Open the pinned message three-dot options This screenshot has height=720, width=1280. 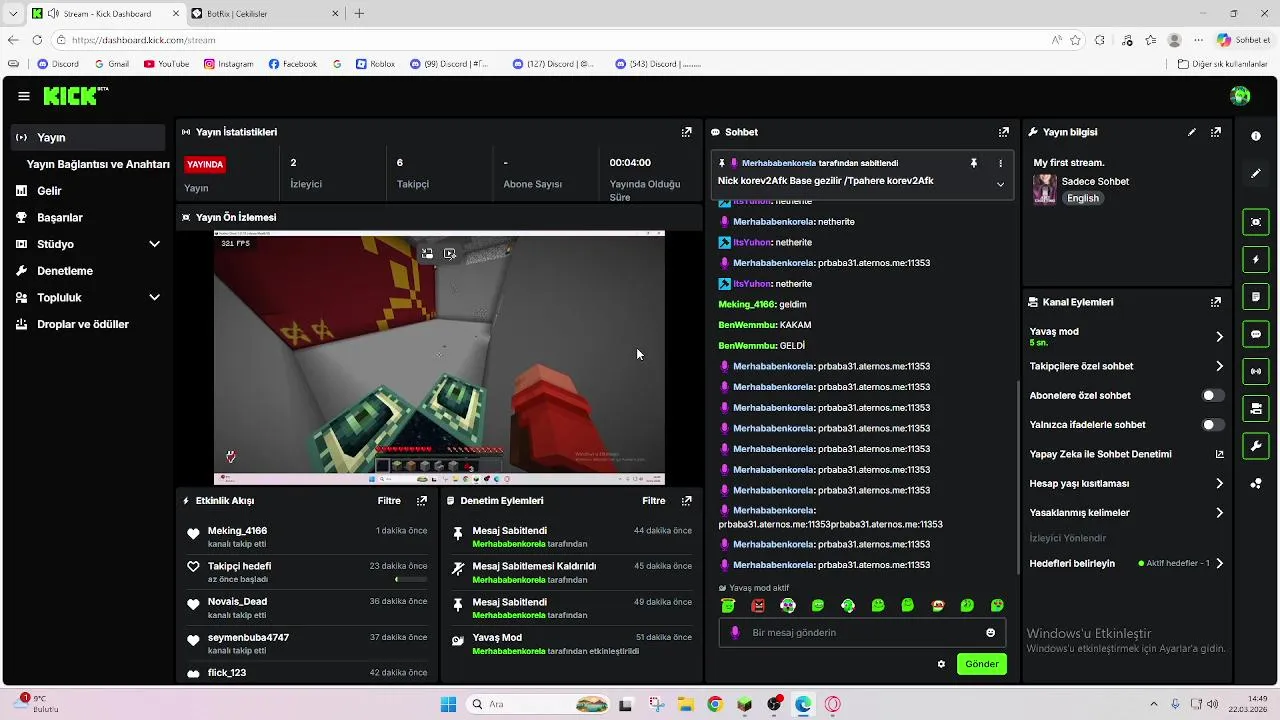pos(1000,163)
